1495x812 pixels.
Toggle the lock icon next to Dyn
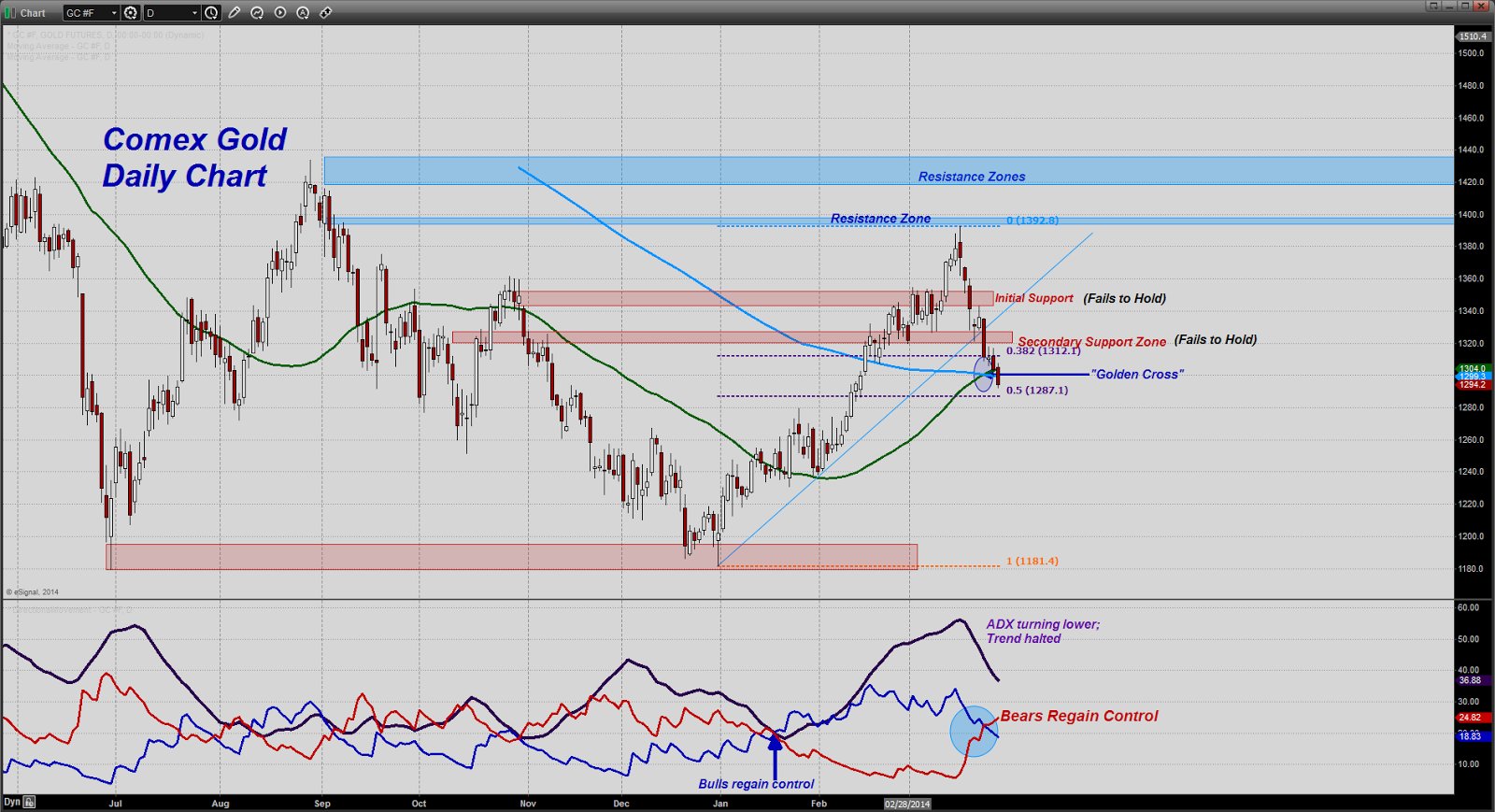pyautogui.click(x=30, y=802)
